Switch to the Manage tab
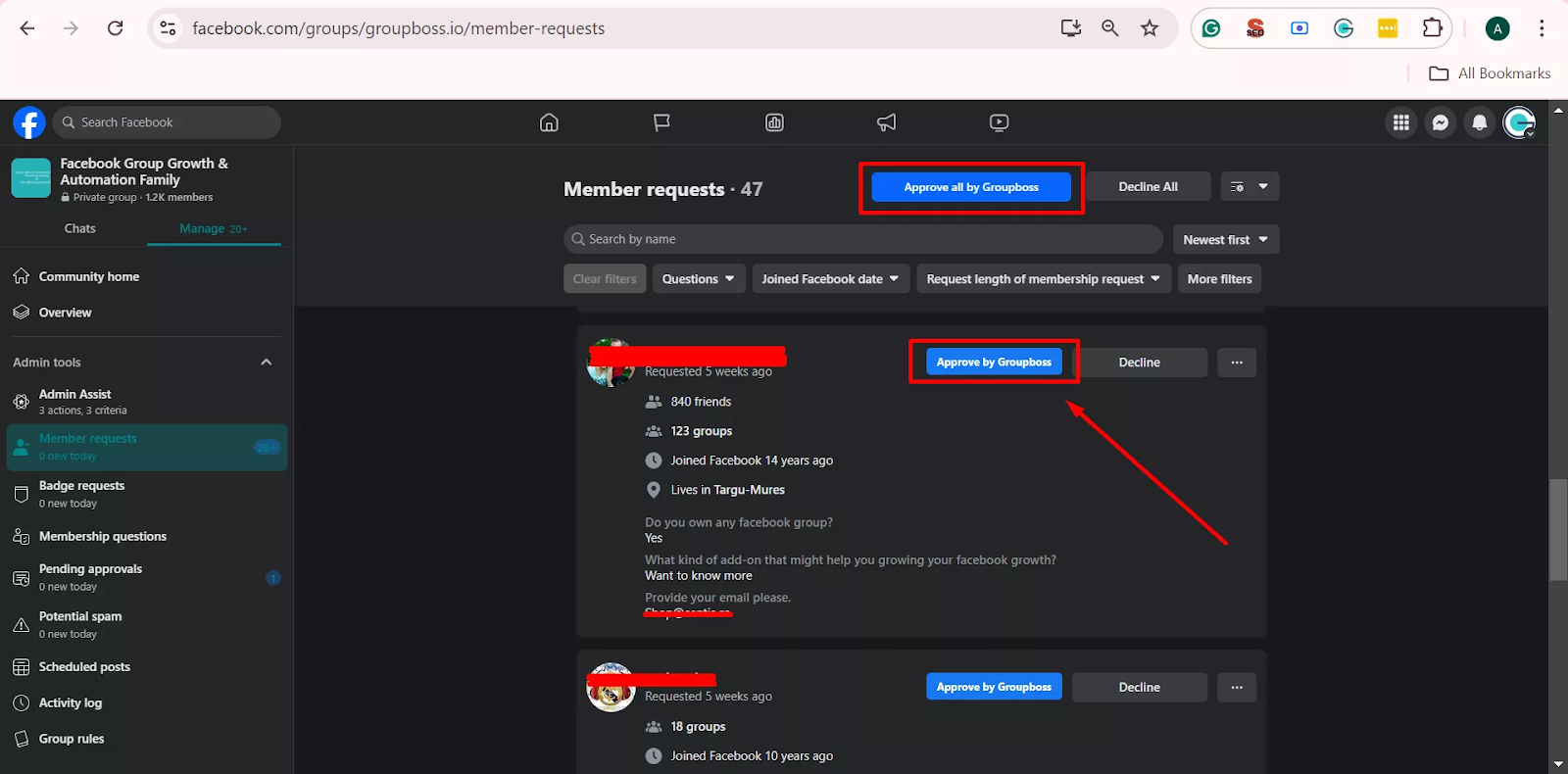1568x774 pixels. 214,228
